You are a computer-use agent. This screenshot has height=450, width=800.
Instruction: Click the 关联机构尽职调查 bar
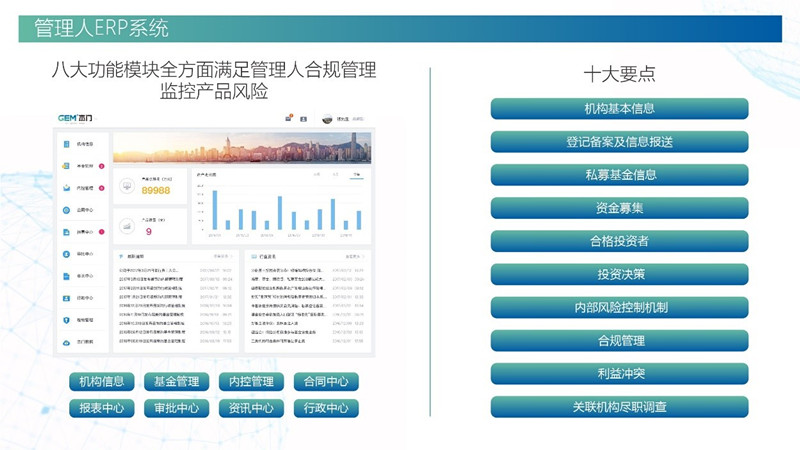[x=619, y=407]
